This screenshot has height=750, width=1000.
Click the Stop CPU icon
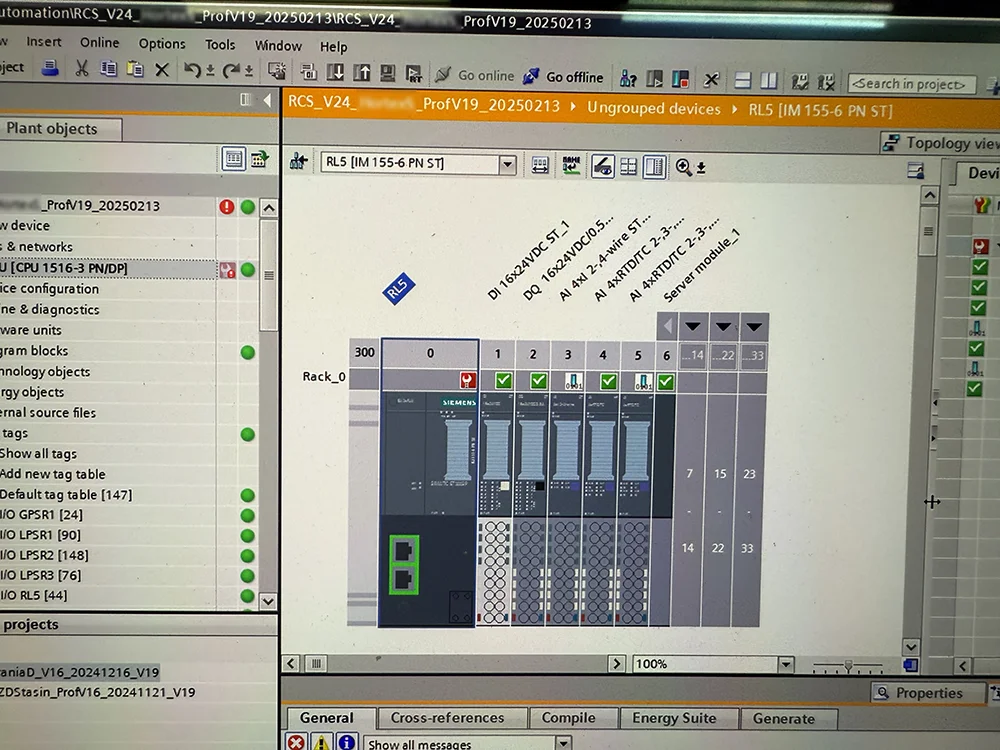pyautogui.click(x=680, y=79)
